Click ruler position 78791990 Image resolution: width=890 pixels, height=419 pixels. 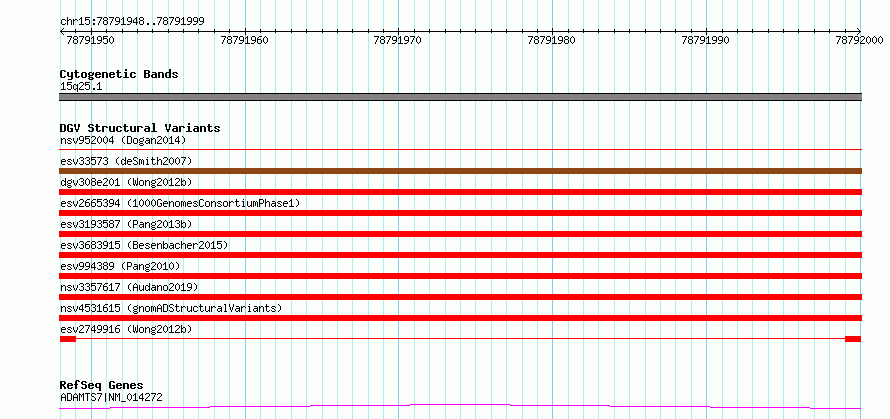click(x=706, y=40)
